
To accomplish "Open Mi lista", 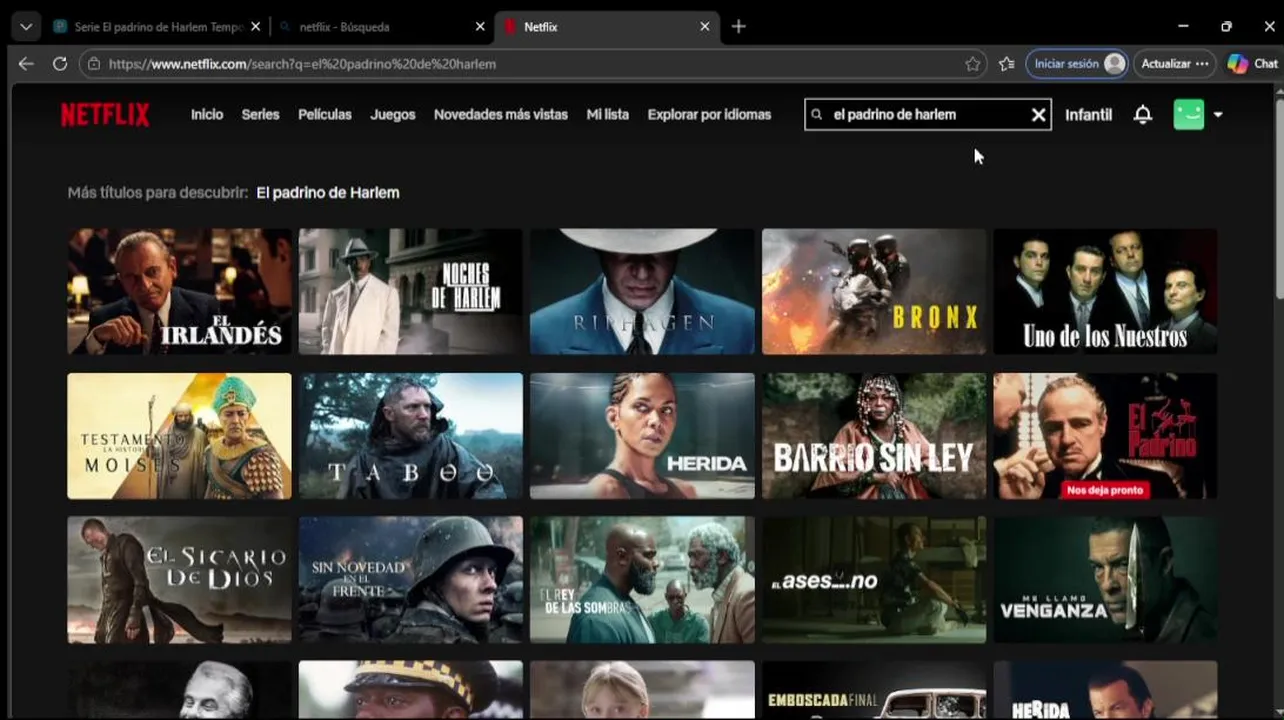I will coord(608,115).
